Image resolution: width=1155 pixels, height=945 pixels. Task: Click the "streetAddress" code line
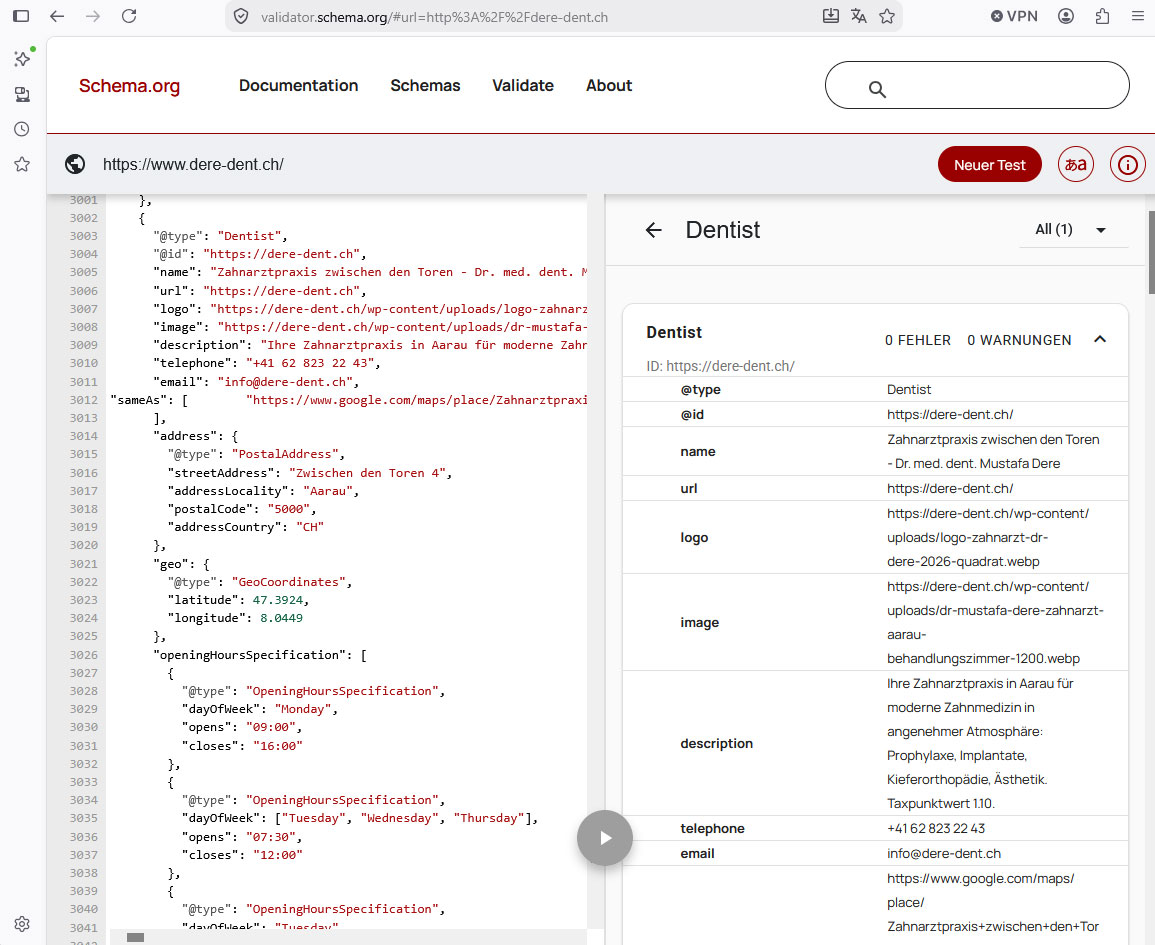(x=309, y=473)
